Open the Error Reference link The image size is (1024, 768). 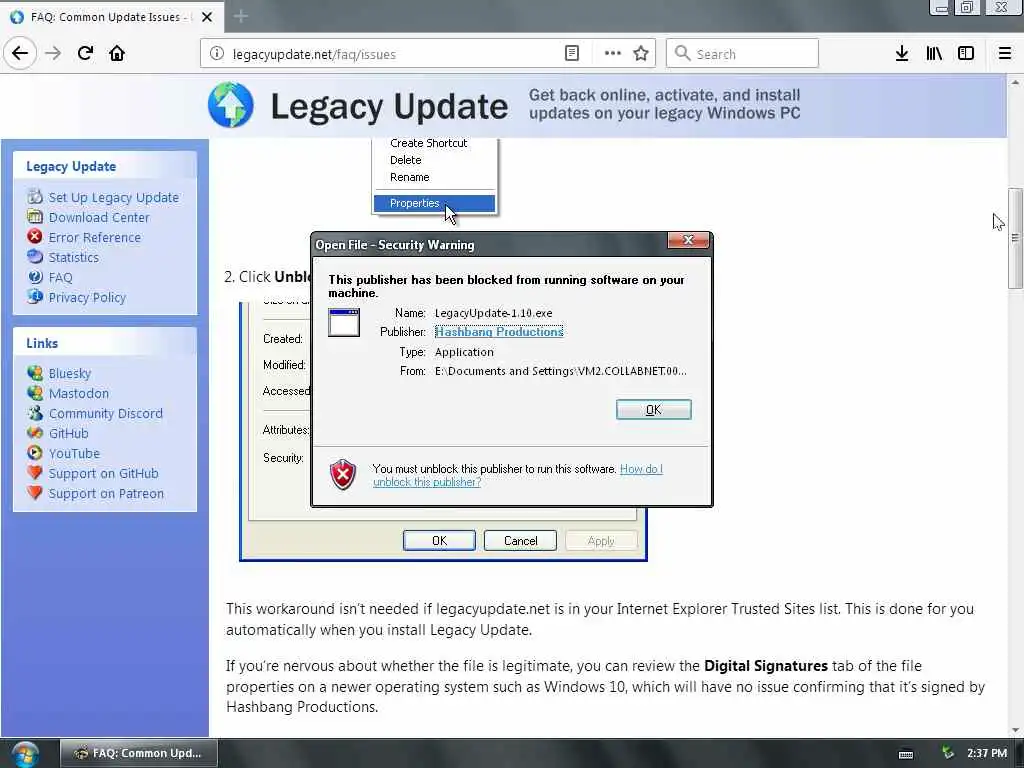coord(95,238)
